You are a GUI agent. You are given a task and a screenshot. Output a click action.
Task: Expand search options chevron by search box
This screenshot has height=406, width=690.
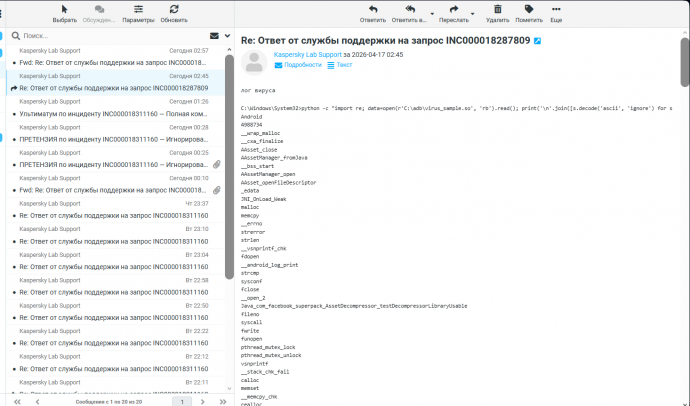point(227,35)
